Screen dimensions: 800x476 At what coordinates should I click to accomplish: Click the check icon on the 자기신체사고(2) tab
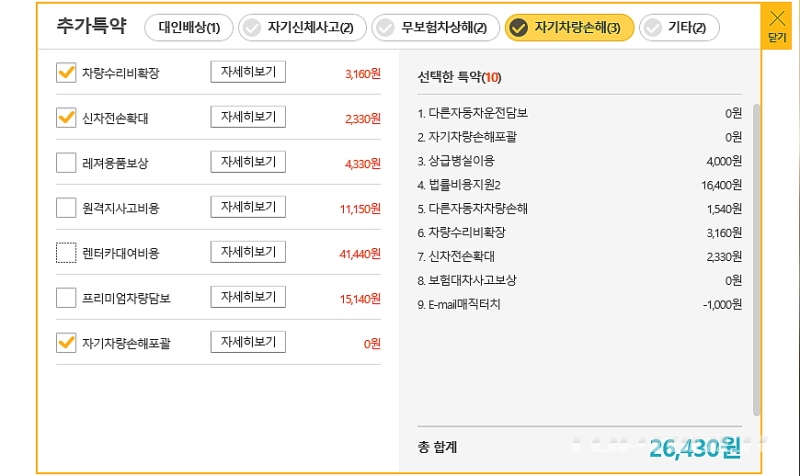252,28
